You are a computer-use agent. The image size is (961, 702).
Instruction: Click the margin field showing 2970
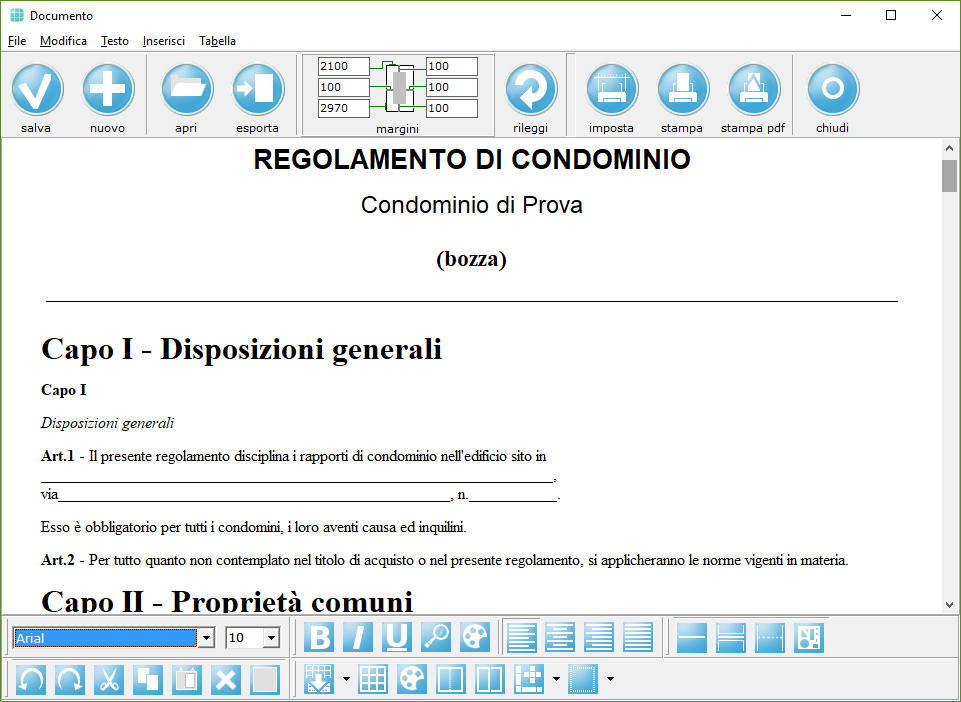click(344, 108)
